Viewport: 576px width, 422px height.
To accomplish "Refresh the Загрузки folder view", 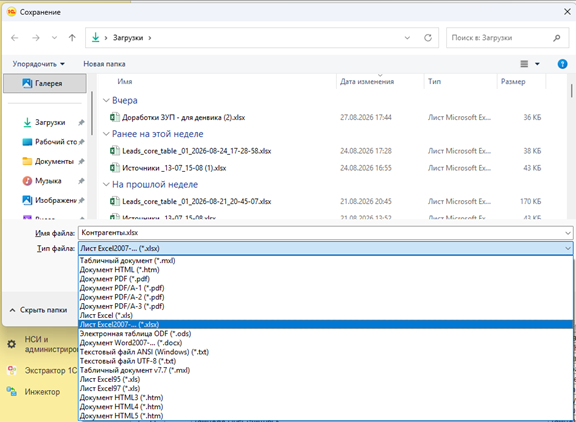I will (428, 38).
